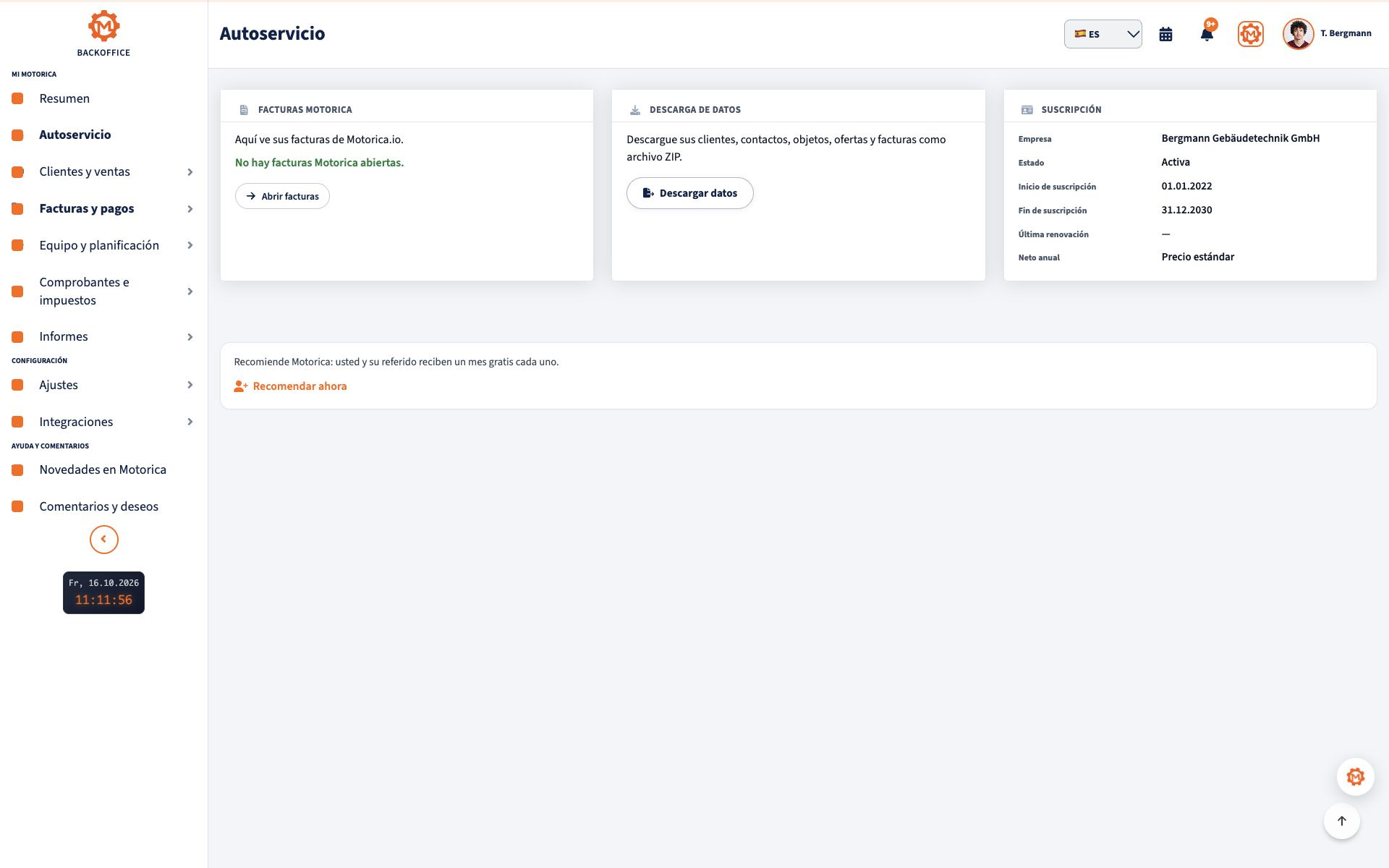
Task: Click the Descargar datos button
Action: 689,193
